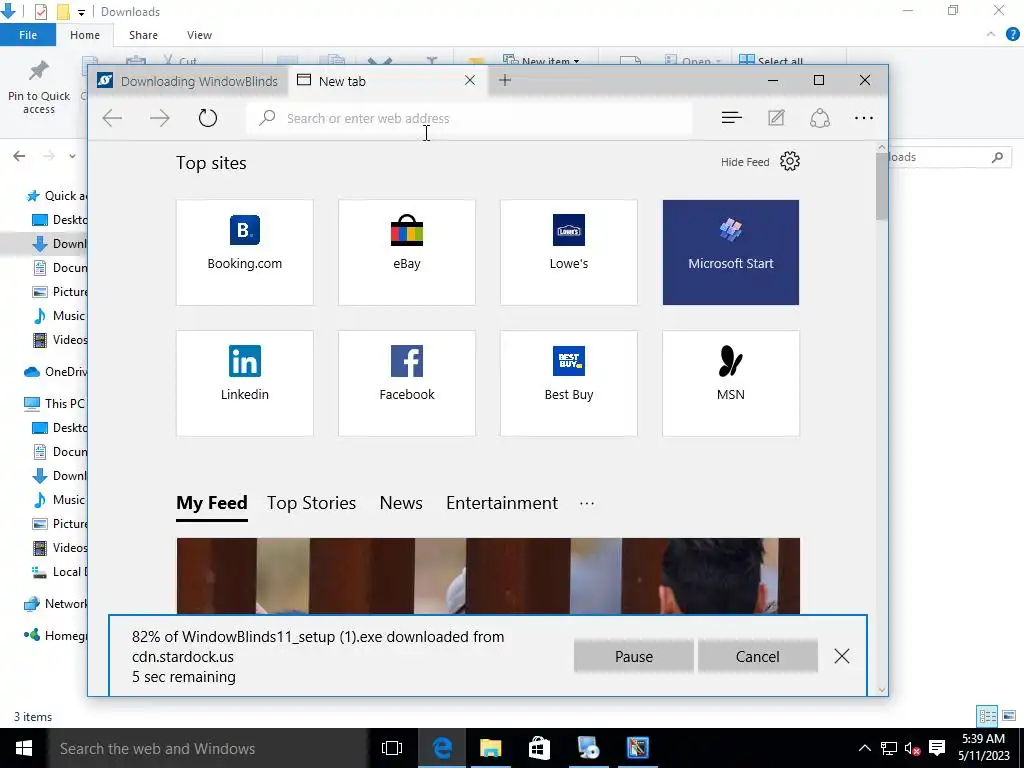Viewport: 1024px width, 768px height.
Task: Click Pin to Quick access in Explorer
Action: pos(39,88)
